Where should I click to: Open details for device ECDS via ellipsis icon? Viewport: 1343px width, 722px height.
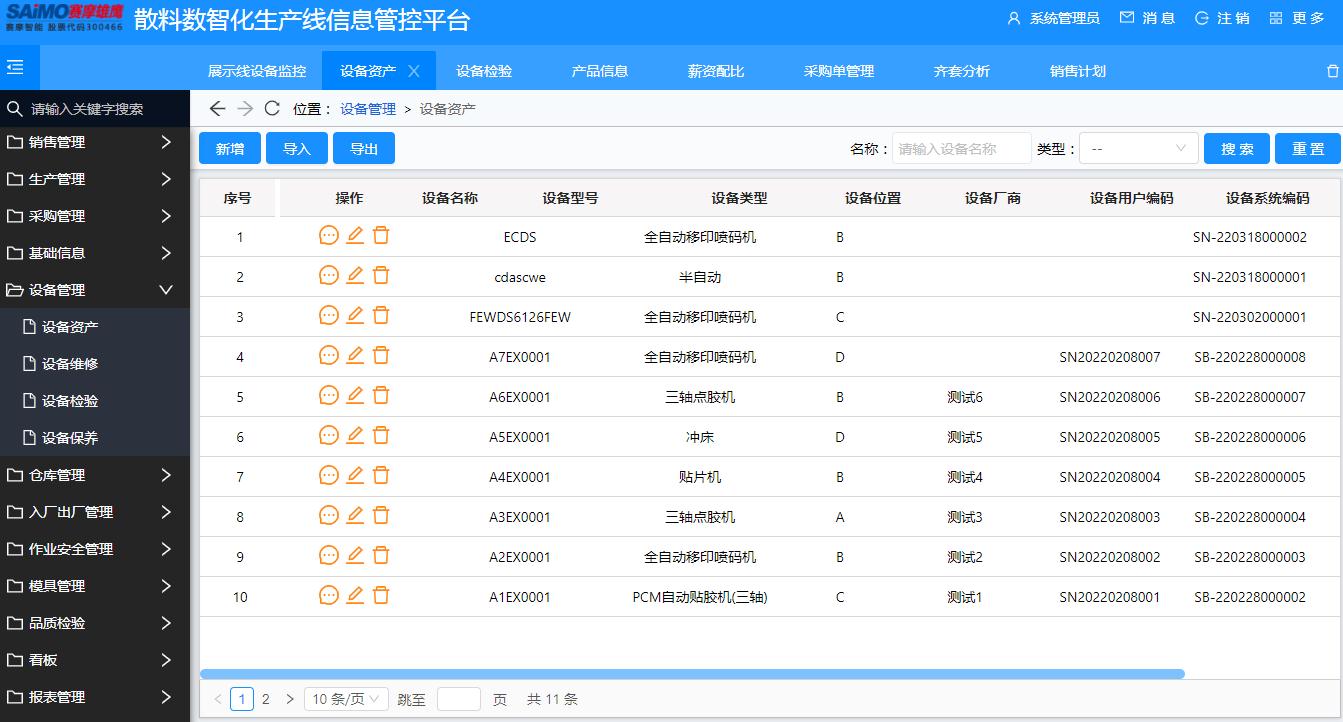coord(328,235)
